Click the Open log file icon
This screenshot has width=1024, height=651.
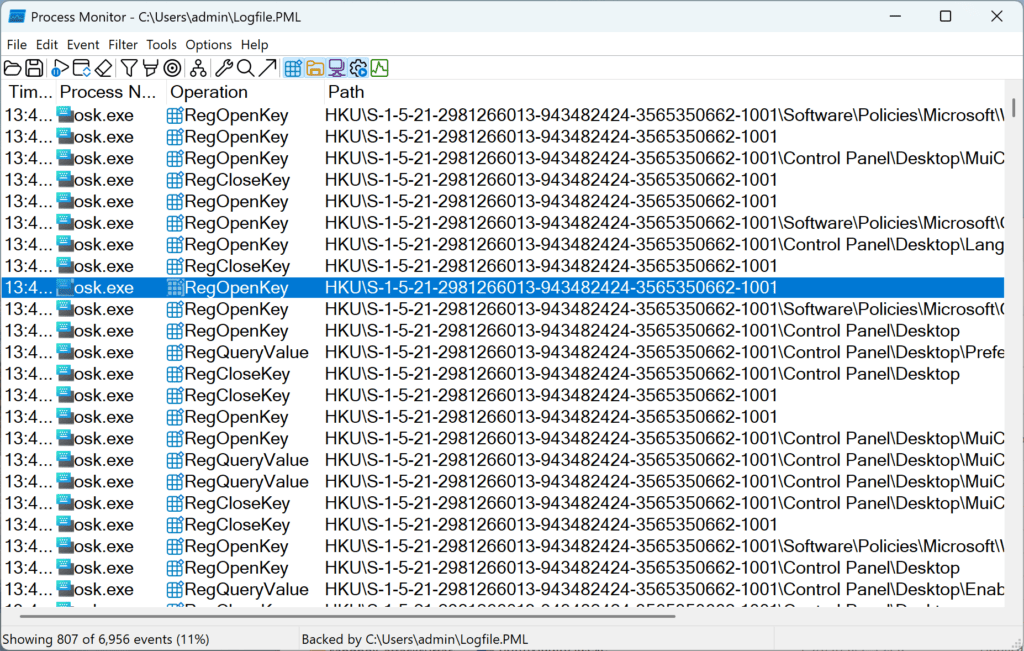[x=12, y=68]
